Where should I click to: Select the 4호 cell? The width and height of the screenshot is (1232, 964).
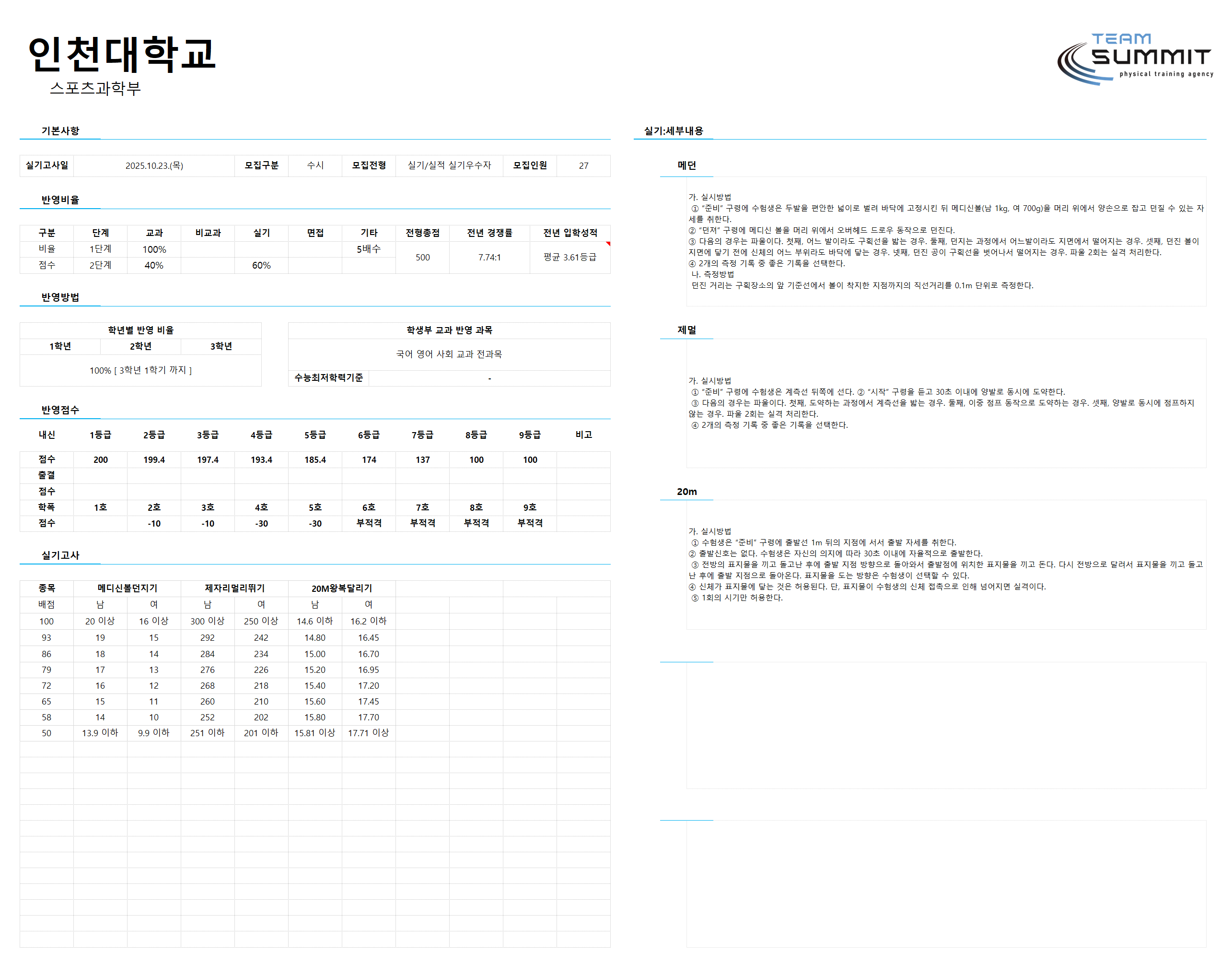click(x=261, y=507)
